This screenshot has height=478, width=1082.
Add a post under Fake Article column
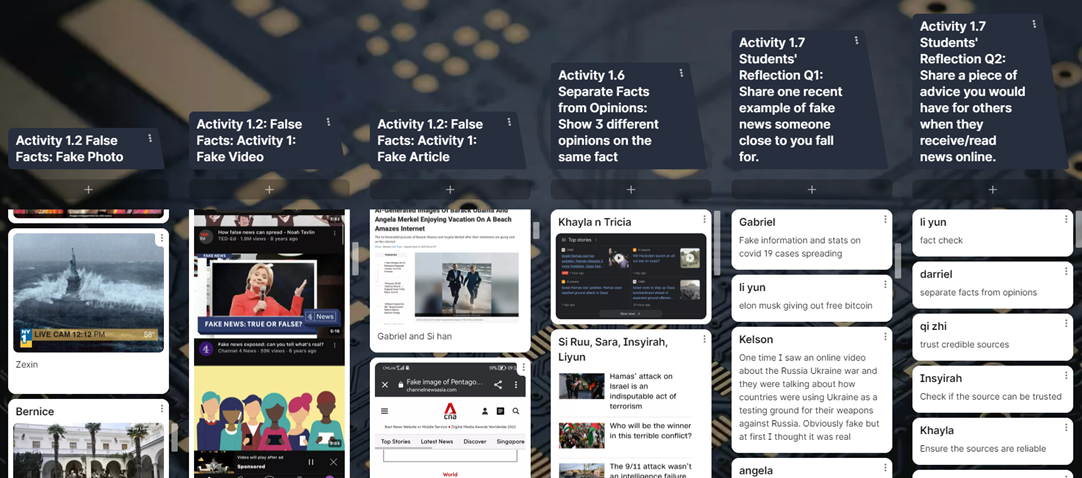pos(450,189)
